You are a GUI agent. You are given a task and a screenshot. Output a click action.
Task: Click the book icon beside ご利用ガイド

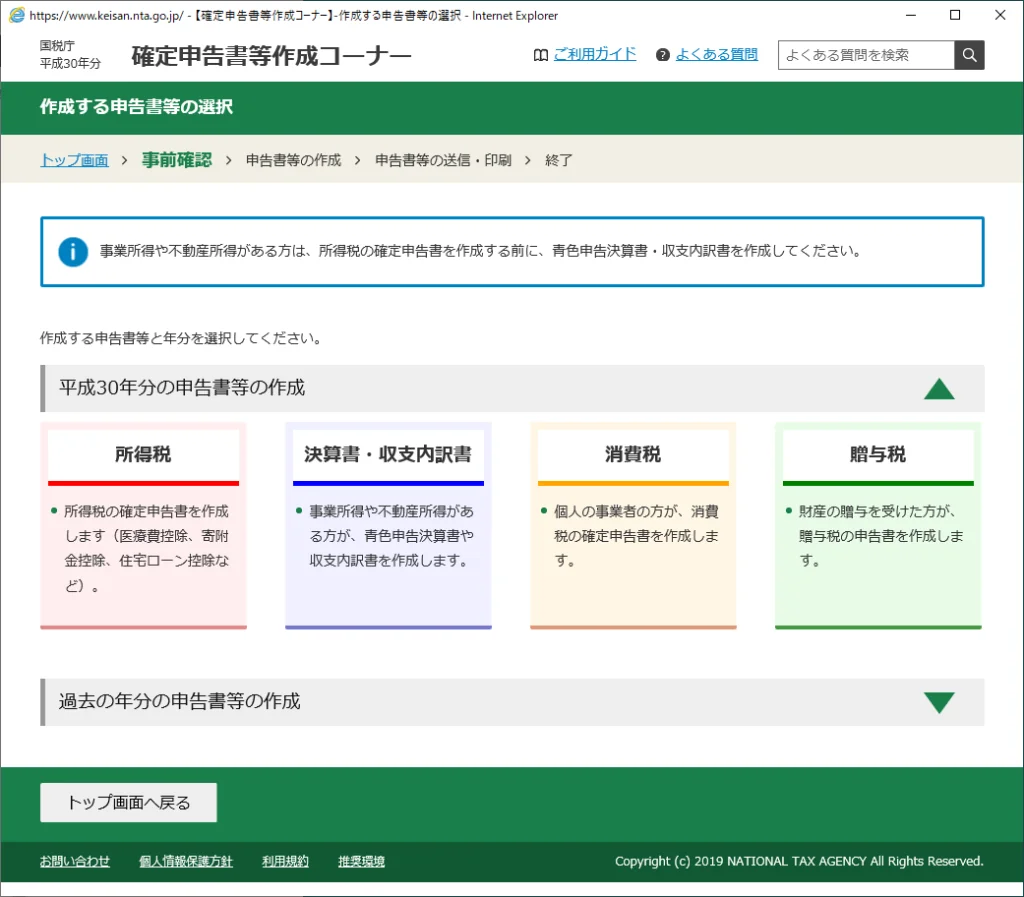(x=541, y=55)
